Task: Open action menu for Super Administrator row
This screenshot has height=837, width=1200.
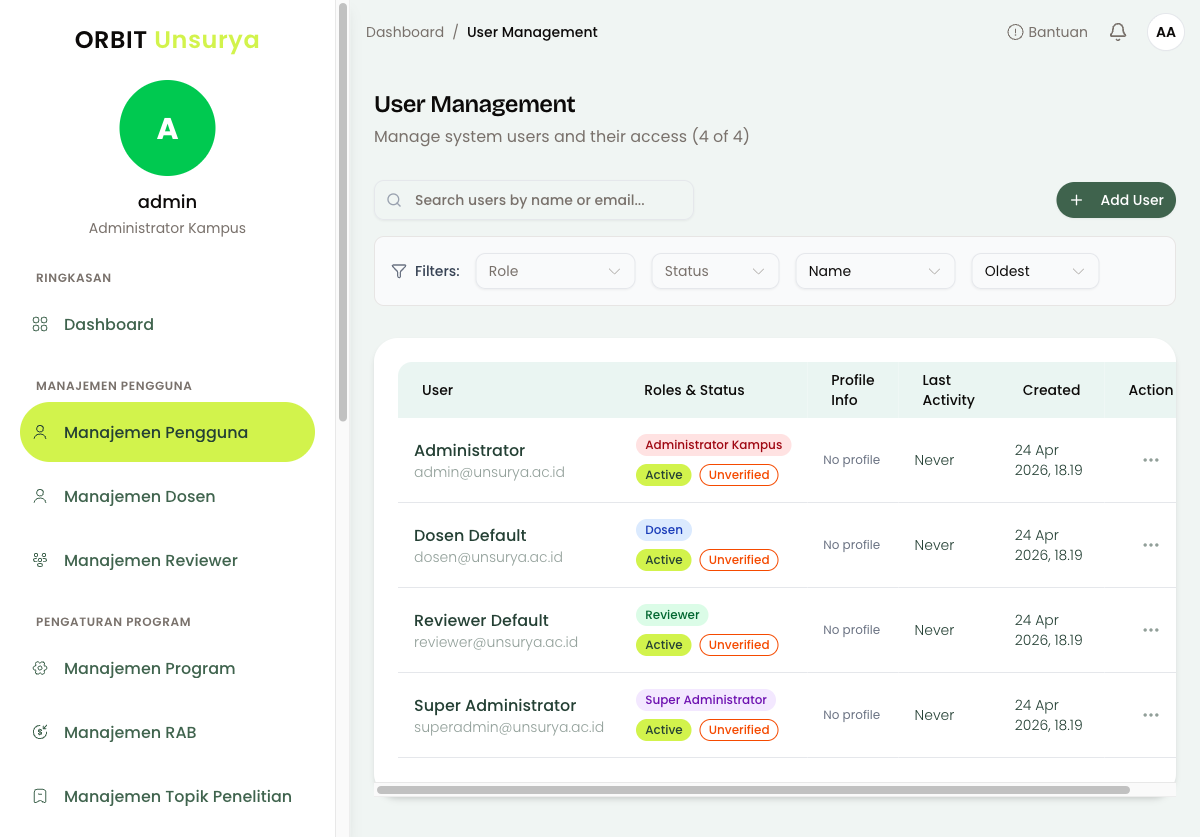Action: (1151, 715)
